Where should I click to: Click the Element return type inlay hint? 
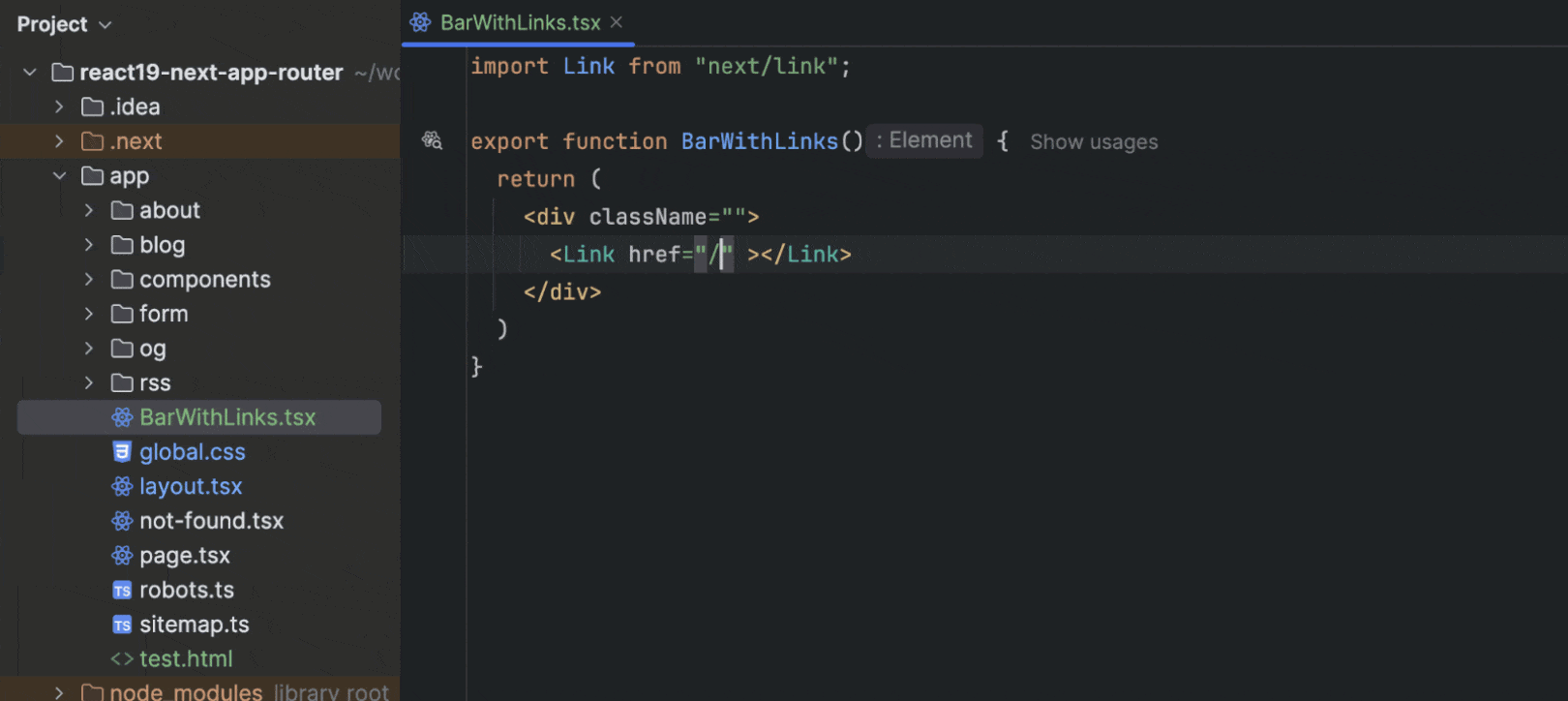(924, 140)
